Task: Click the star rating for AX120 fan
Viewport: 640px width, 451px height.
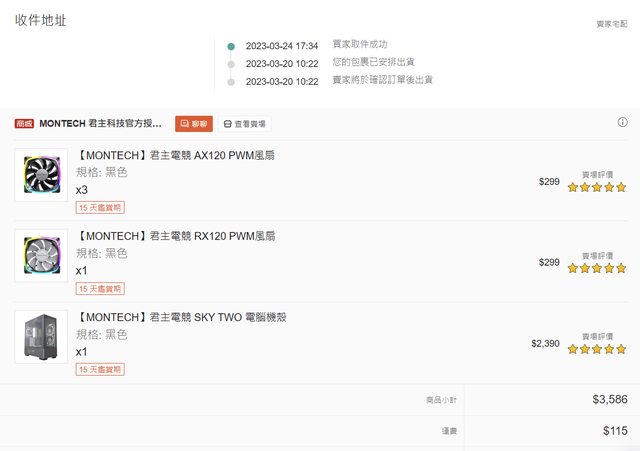Action: click(597, 187)
